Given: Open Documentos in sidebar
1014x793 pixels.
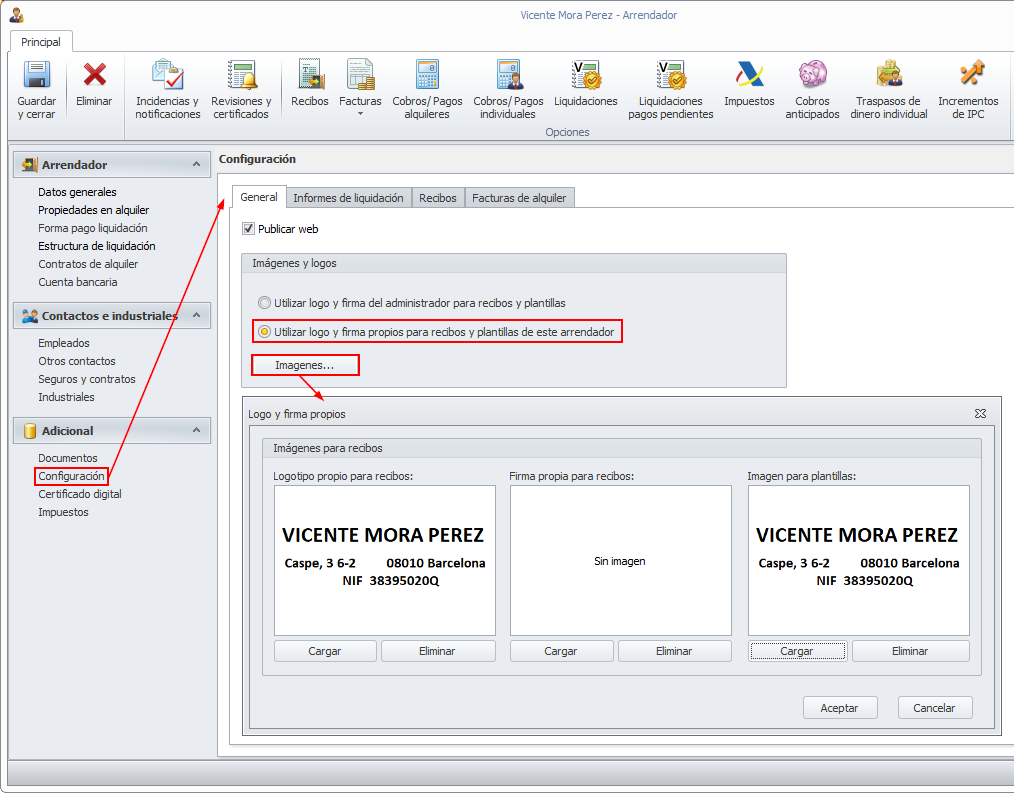Looking at the screenshot, I should click(67, 459).
